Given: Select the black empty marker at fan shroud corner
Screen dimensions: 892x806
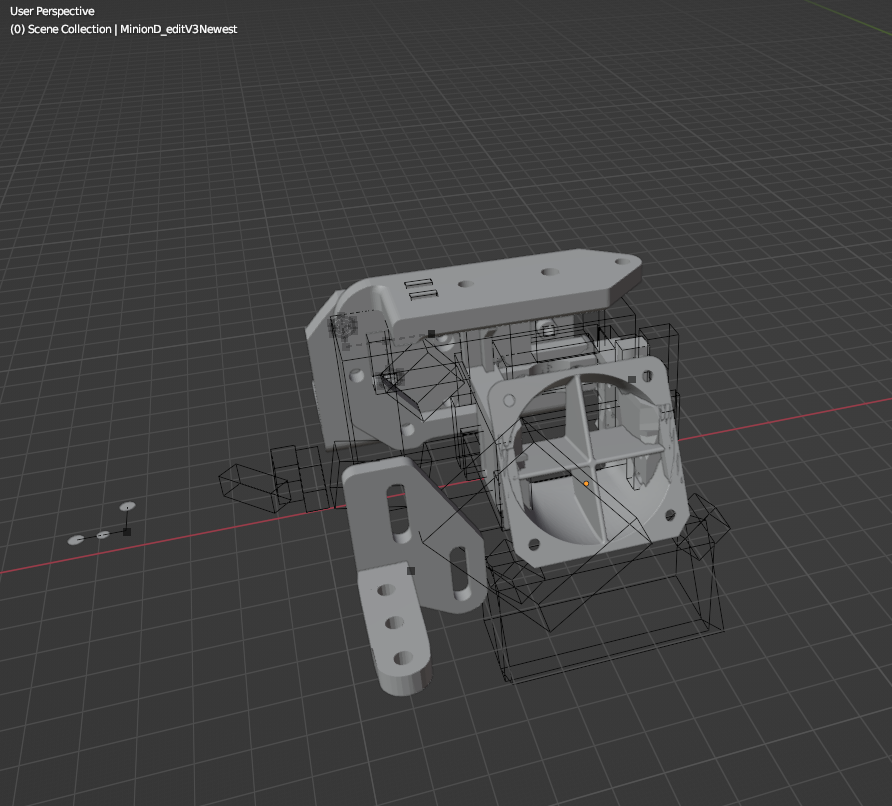Looking at the screenshot, I should tap(631, 379).
